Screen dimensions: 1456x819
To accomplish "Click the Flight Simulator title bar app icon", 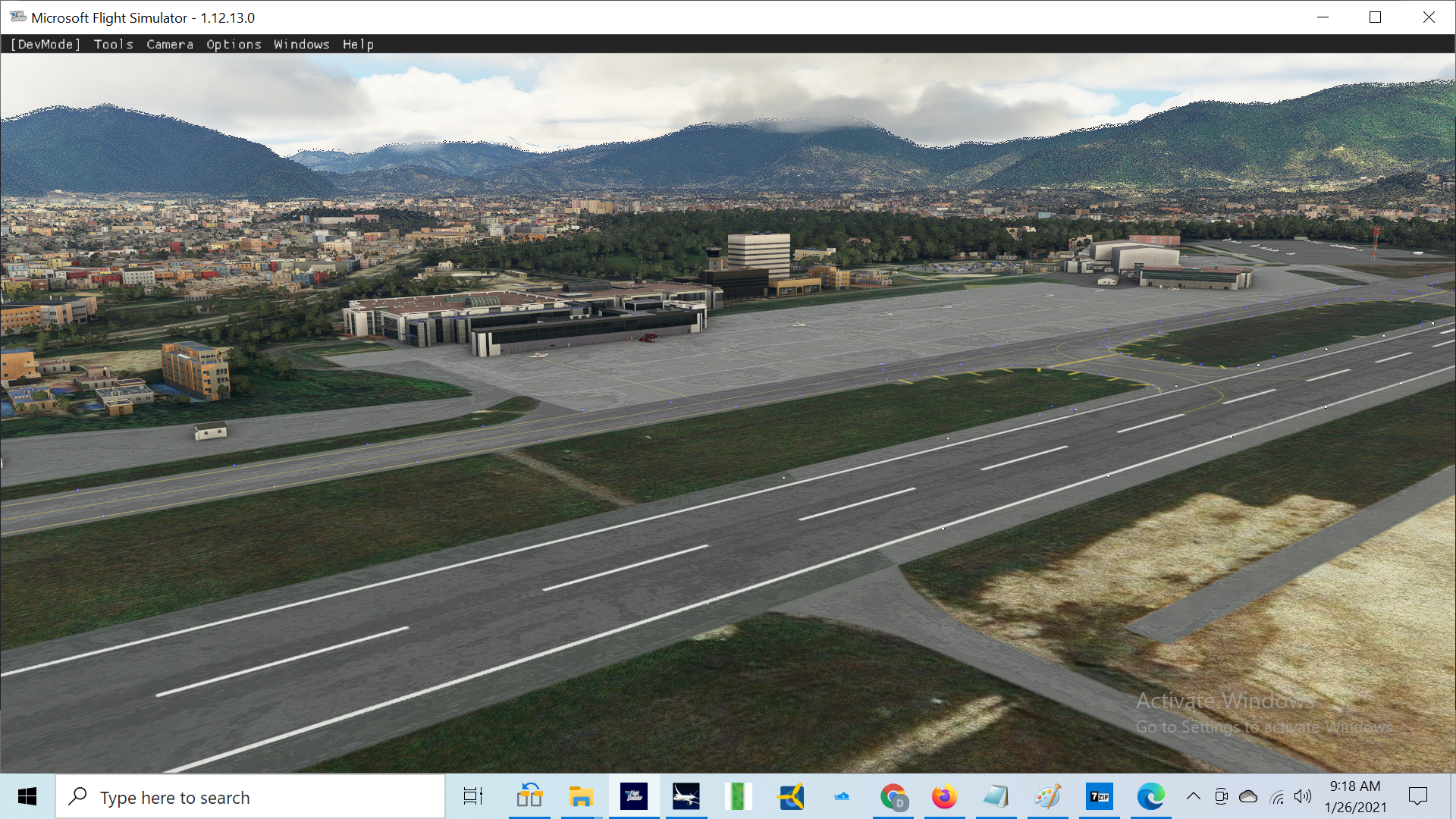I will [x=18, y=17].
